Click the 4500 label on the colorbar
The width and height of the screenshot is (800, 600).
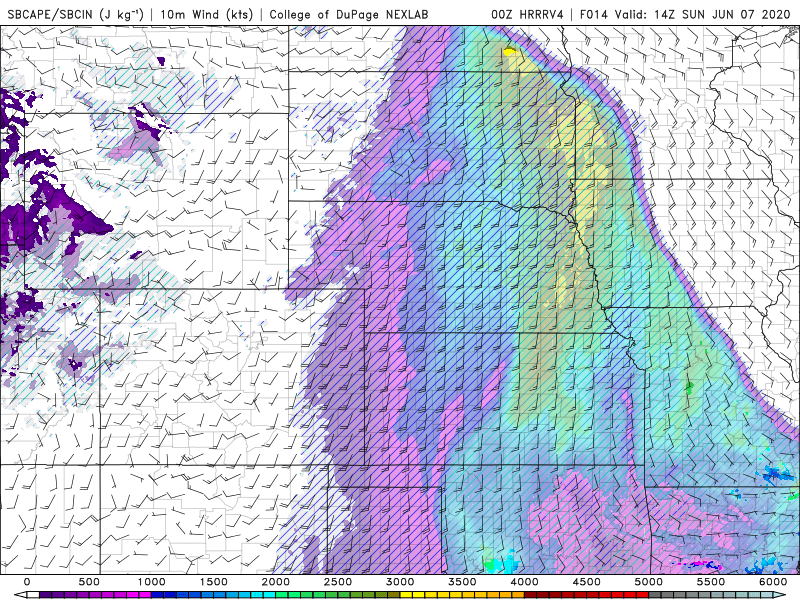click(x=587, y=582)
